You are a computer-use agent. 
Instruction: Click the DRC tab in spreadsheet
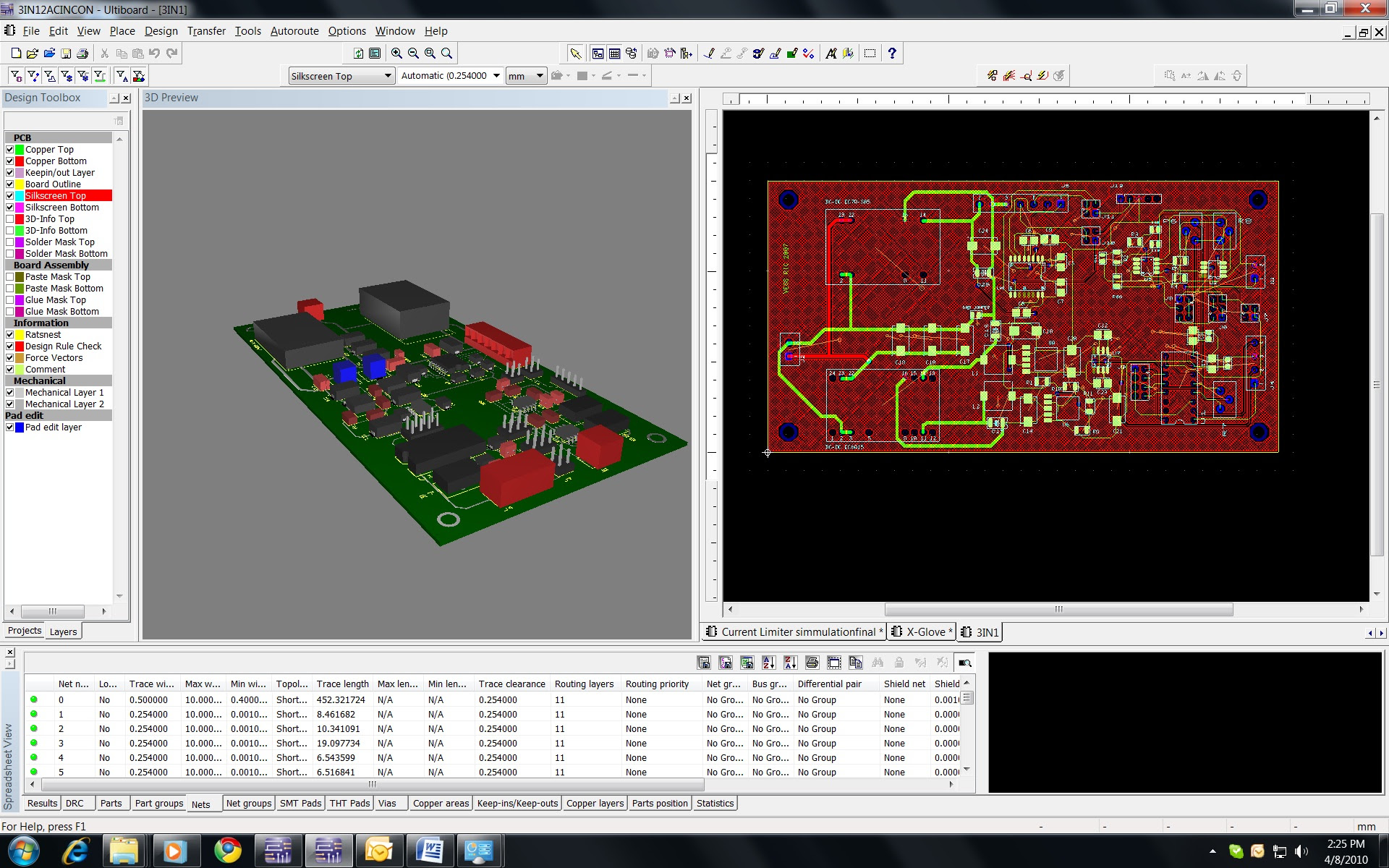74,803
